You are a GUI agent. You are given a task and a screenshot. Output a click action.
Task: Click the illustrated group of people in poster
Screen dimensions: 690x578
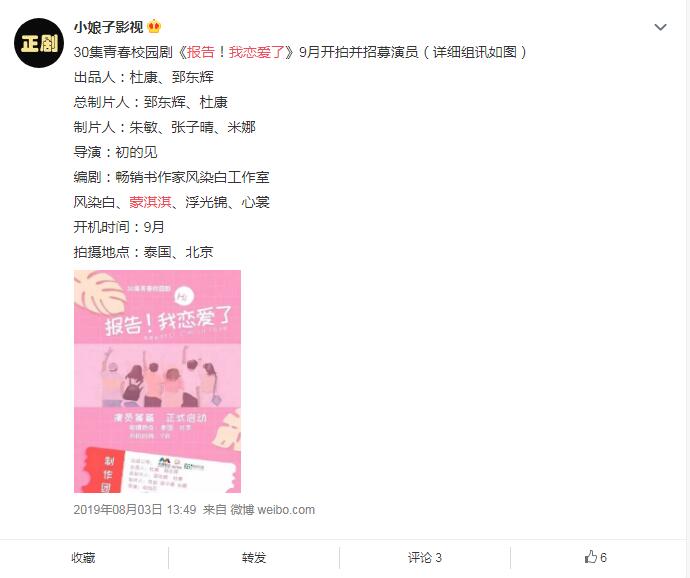pos(158,377)
